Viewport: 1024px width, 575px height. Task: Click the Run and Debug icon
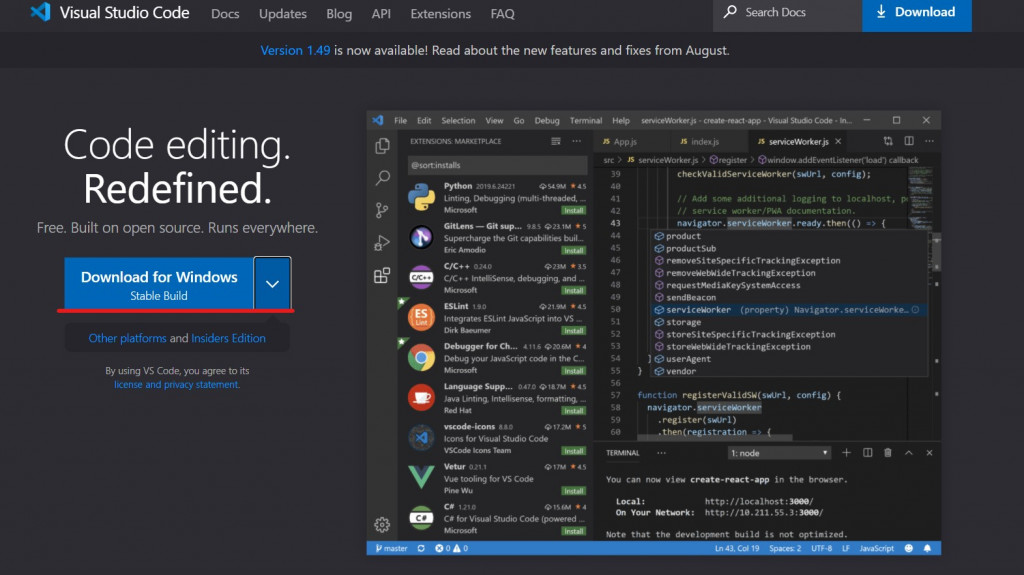tap(382, 242)
